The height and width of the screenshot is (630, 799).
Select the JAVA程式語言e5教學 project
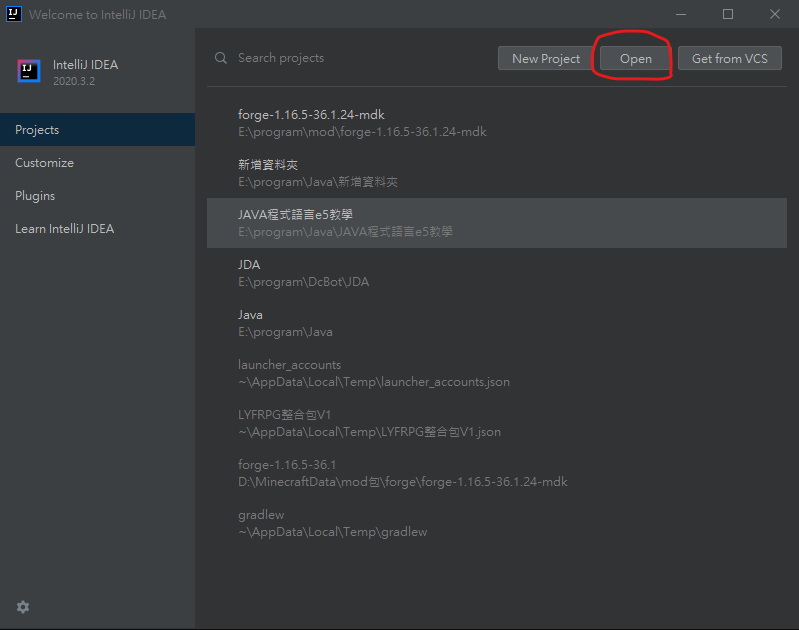(x=497, y=223)
